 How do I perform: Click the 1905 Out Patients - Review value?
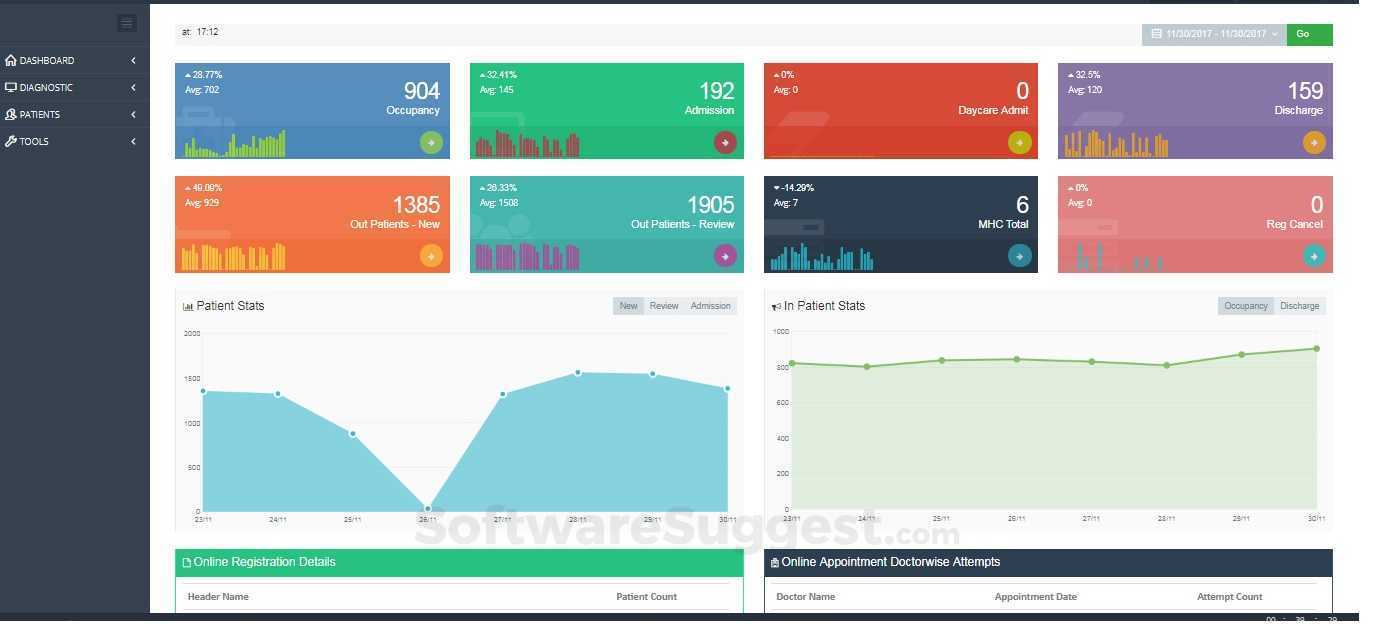click(x=711, y=205)
